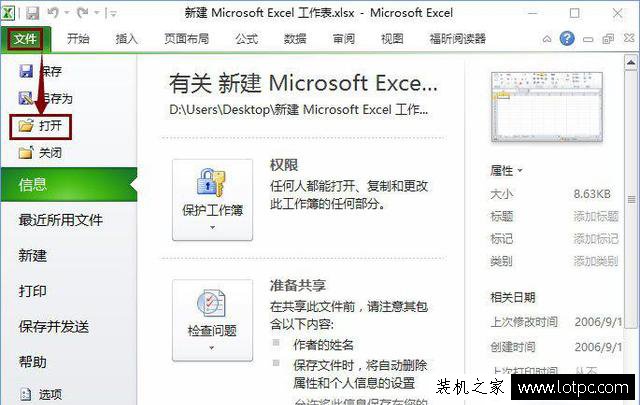
Task: Click 添加标题 to add a title
Action: [x=596, y=216]
